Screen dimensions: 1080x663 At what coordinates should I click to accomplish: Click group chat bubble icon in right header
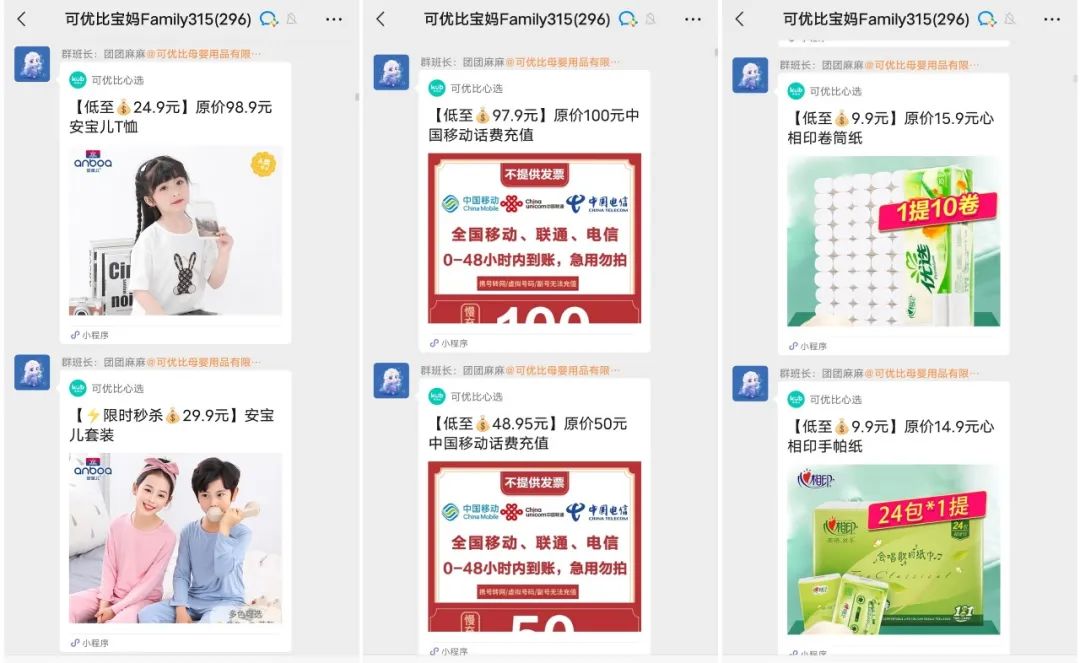(x=986, y=19)
